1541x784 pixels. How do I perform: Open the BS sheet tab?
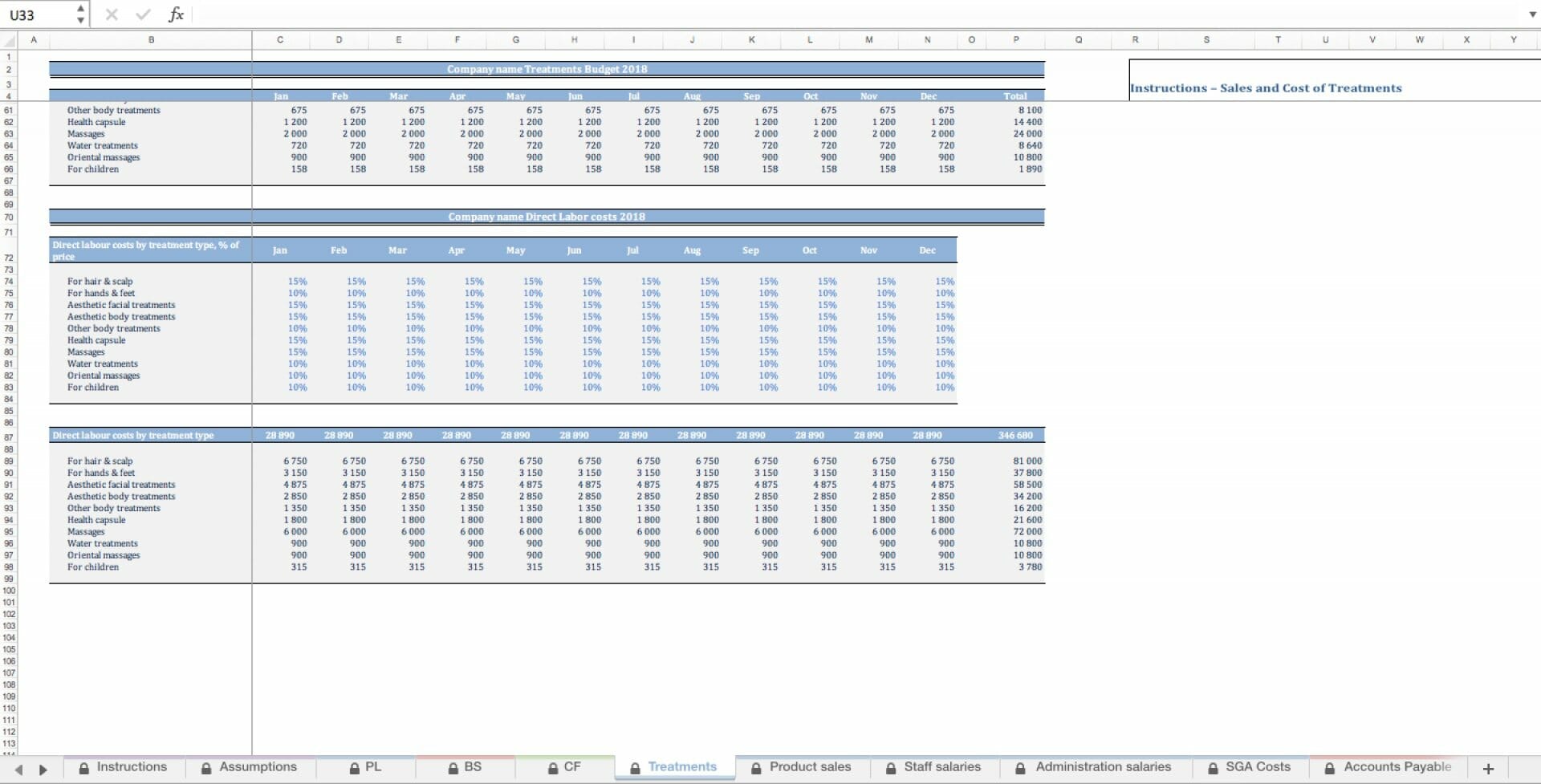click(x=465, y=767)
